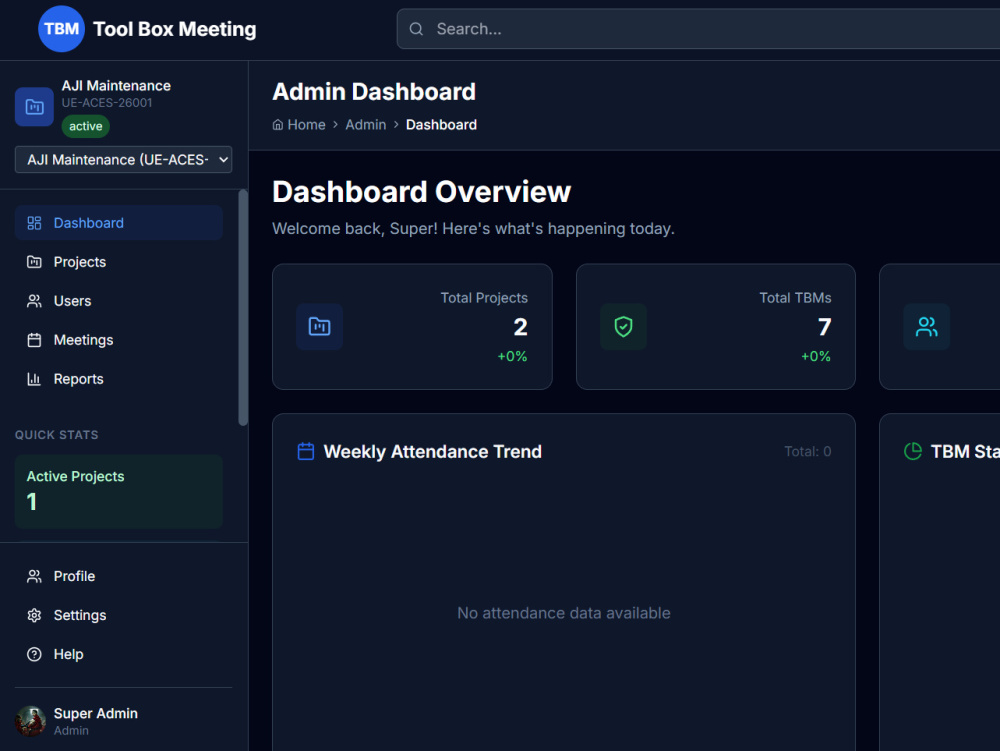Click the Help question mark icon

(34, 654)
